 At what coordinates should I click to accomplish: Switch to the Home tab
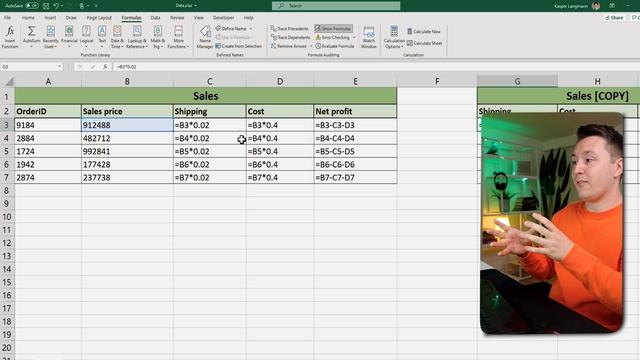coord(28,18)
